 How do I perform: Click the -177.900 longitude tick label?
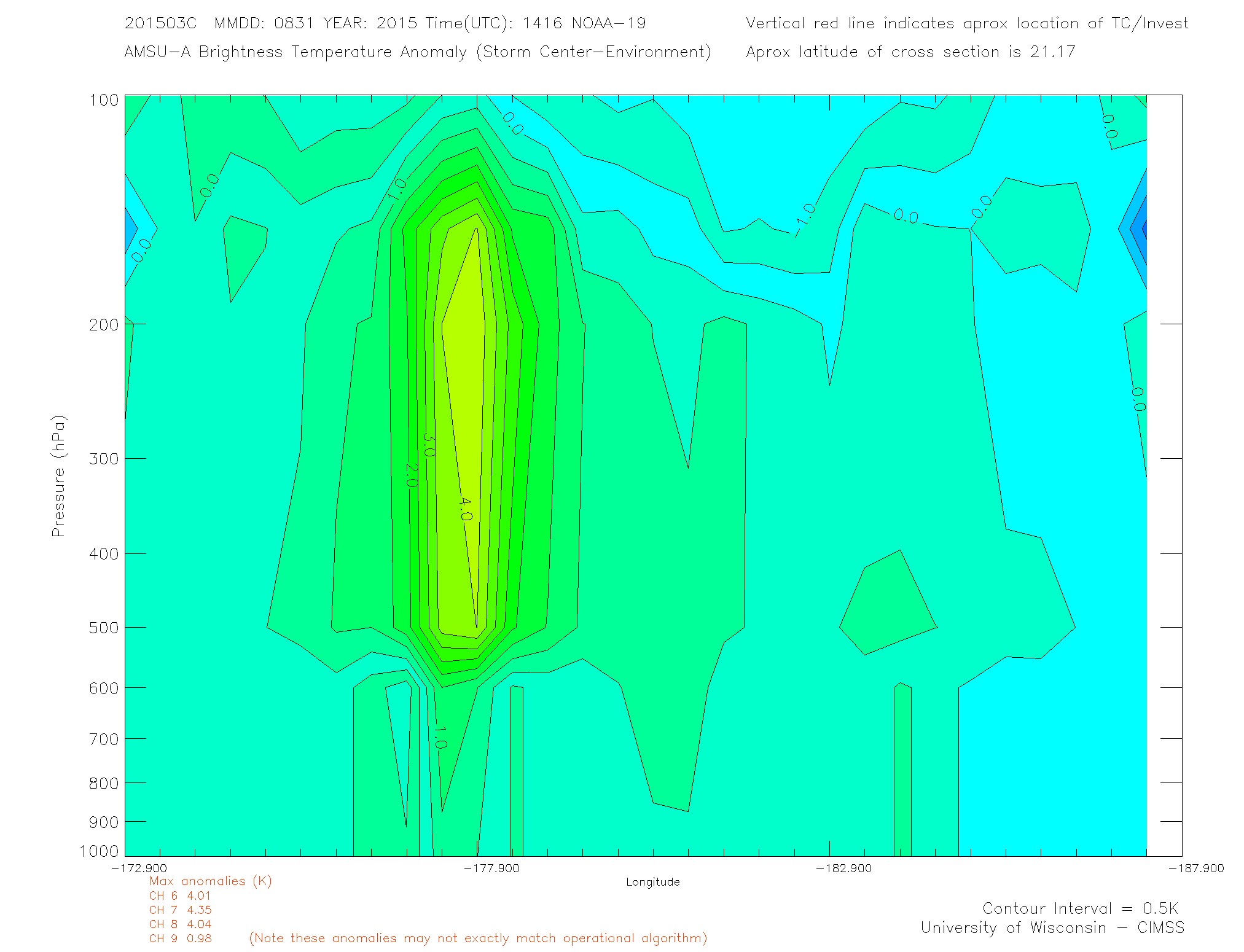point(491,868)
